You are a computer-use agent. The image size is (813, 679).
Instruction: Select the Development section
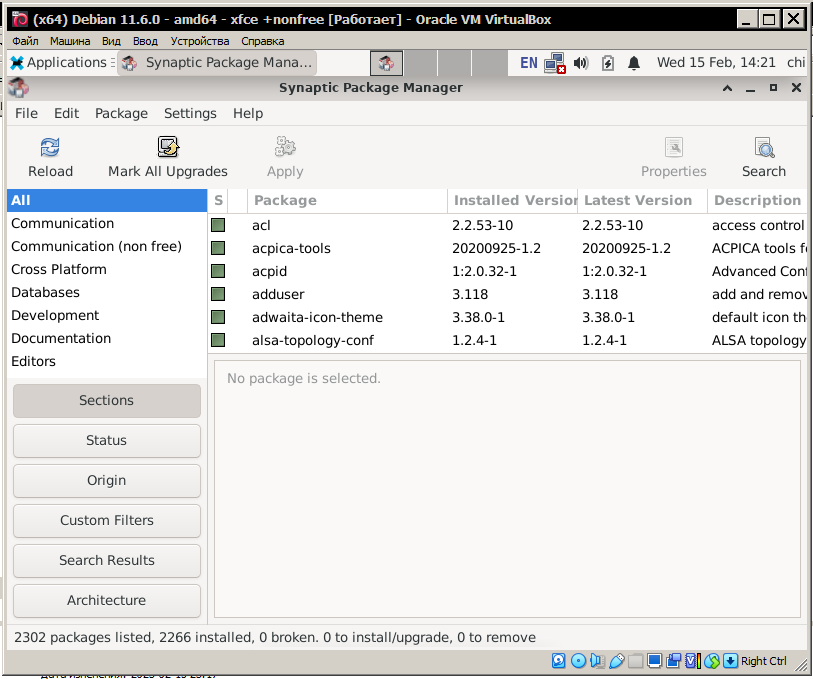[107, 315]
